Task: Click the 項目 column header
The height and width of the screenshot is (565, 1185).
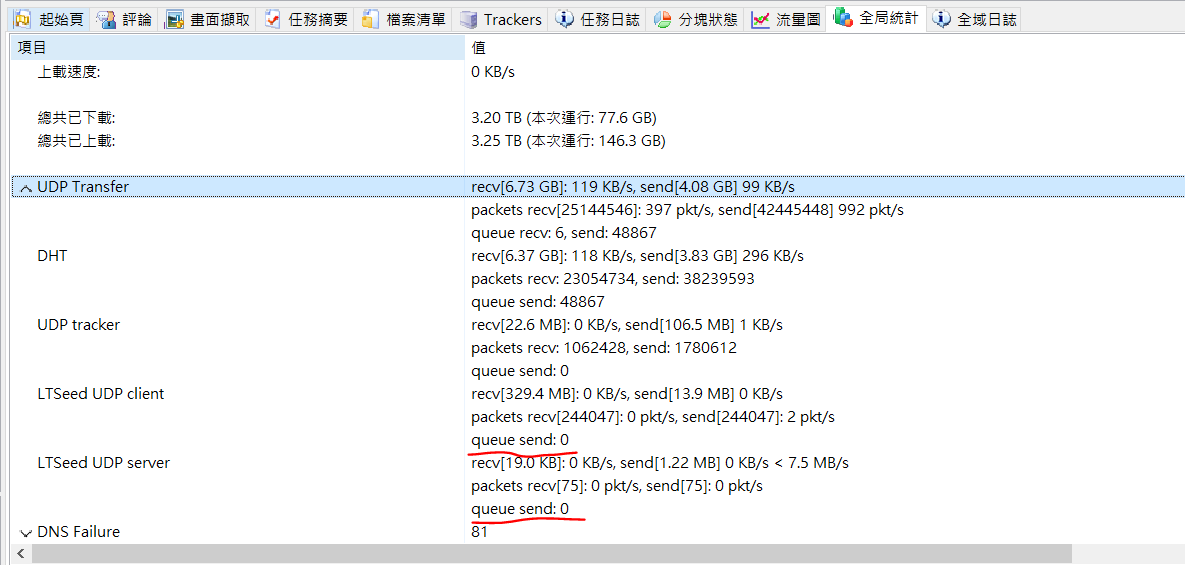Action: click(238, 48)
